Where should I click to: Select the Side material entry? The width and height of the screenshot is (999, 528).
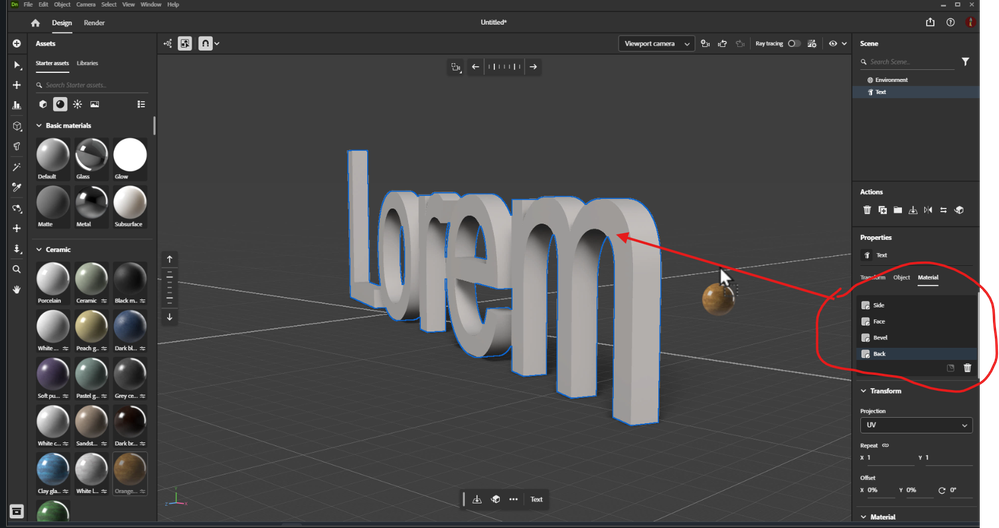coord(916,306)
